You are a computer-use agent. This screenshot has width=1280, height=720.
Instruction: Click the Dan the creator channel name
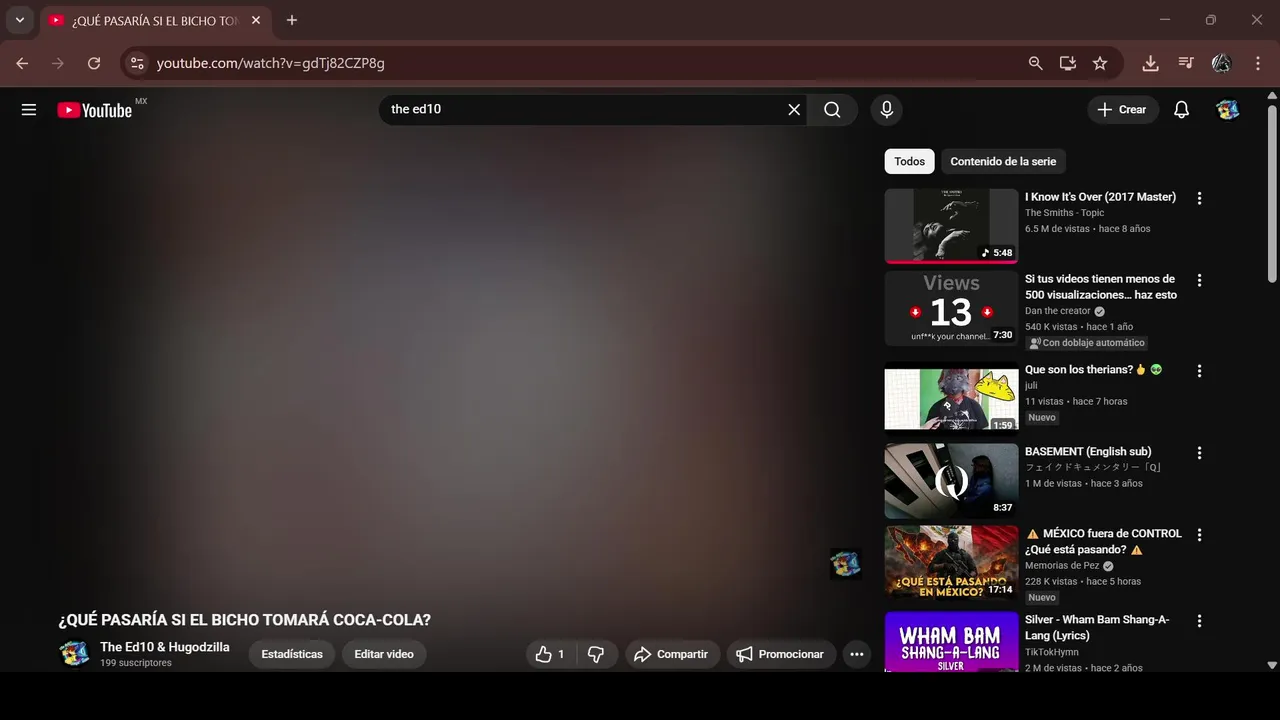pos(1058,311)
